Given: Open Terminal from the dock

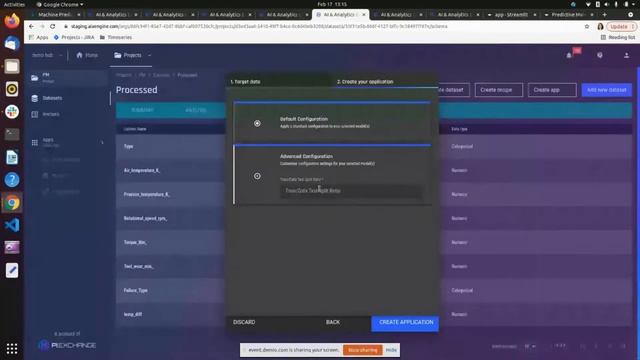Looking at the screenshot, I should click(x=12, y=134).
